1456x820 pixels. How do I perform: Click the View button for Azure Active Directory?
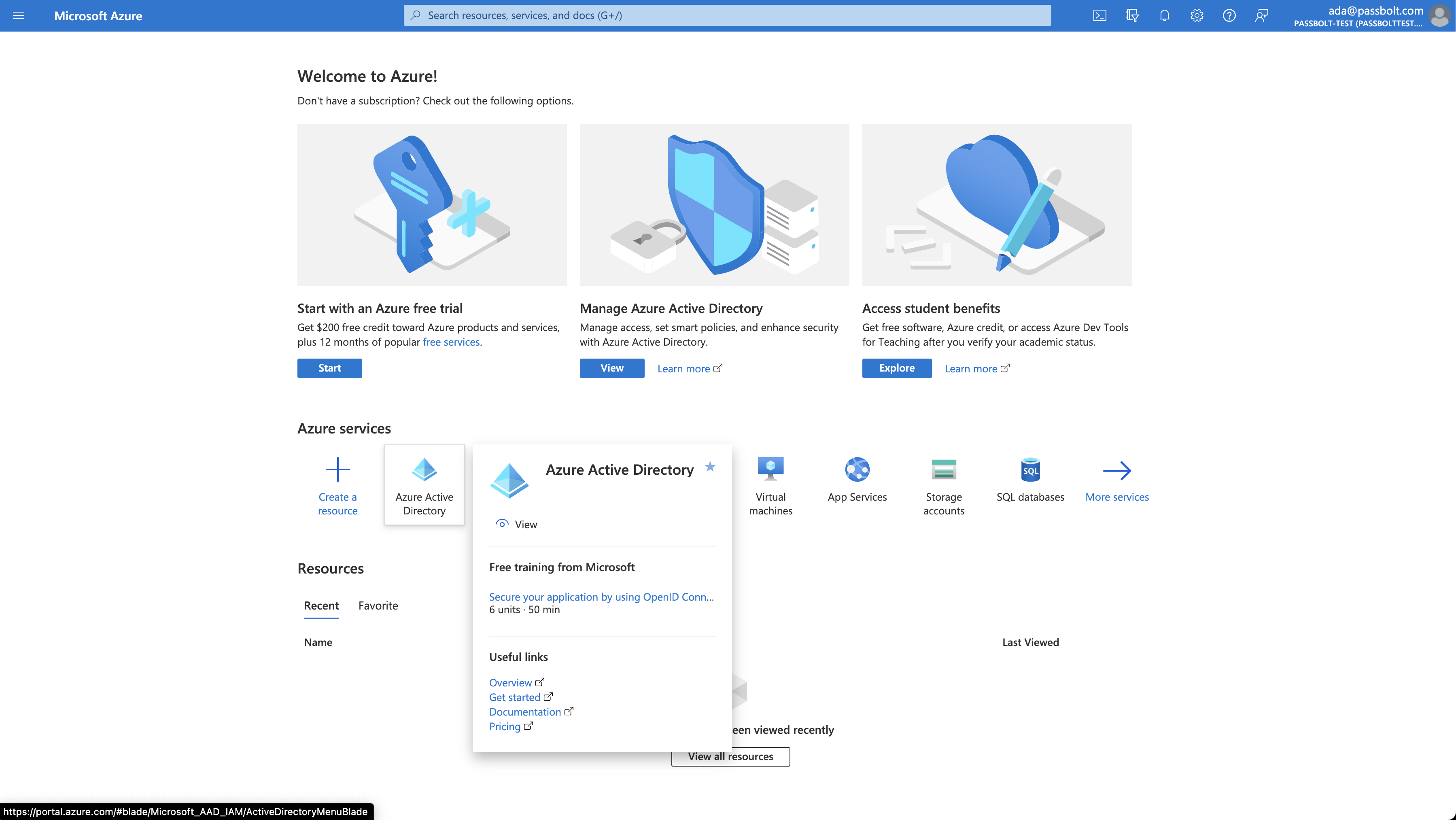(x=516, y=524)
